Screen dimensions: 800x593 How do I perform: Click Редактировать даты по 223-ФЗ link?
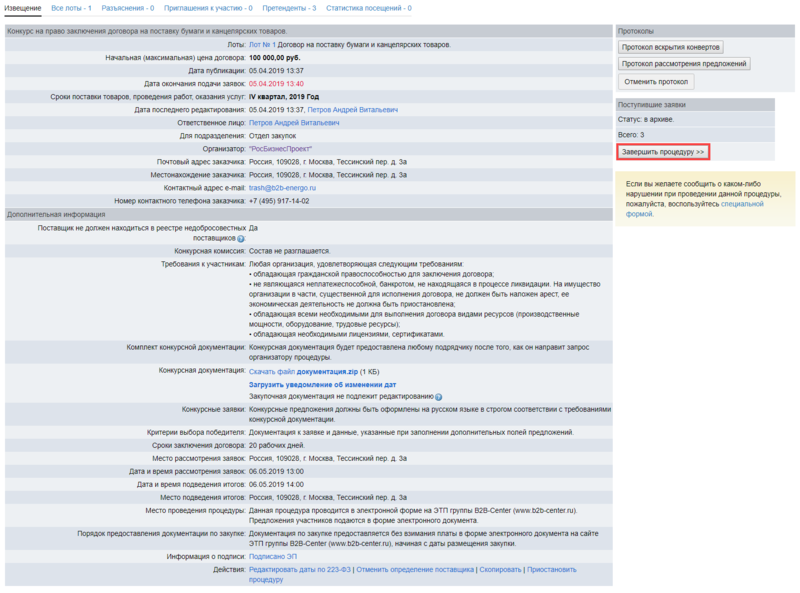point(300,569)
